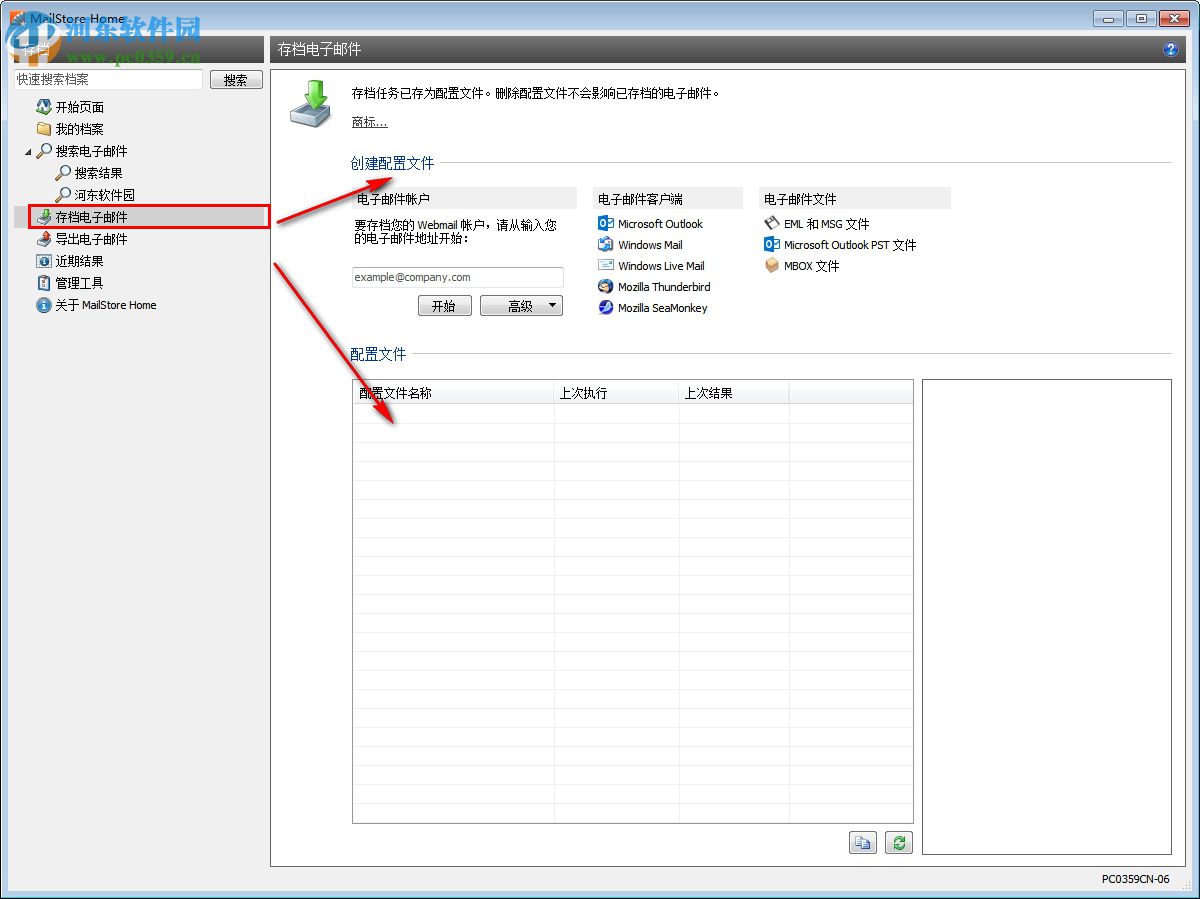Click the Windows Live Mail icon
1200x899 pixels.
(606, 266)
